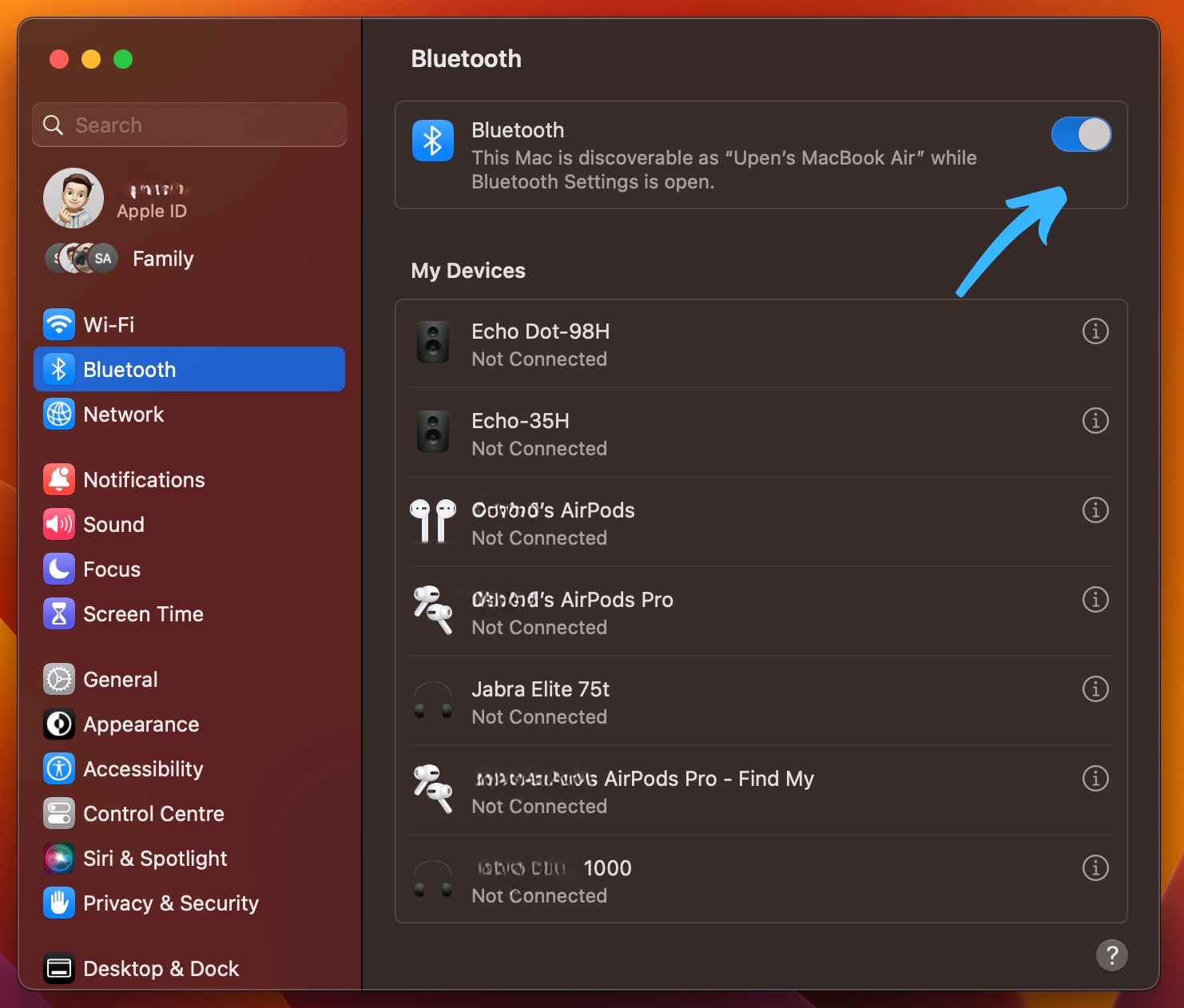The width and height of the screenshot is (1184, 1008).
Task: Click the Appearance icon in sidebar
Action: pyautogui.click(x=59, y=724)
